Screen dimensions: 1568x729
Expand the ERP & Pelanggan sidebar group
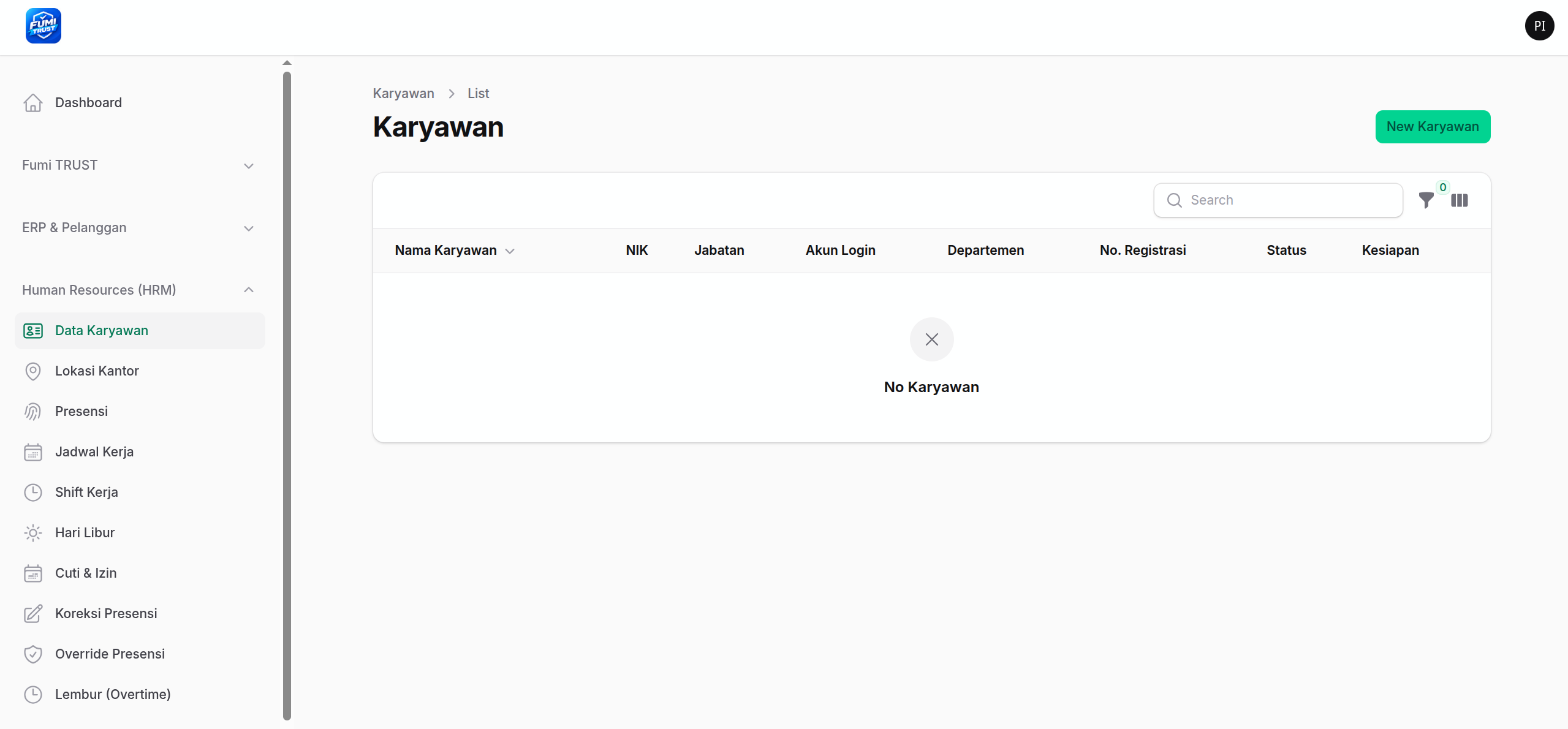[x=138, y=228]
